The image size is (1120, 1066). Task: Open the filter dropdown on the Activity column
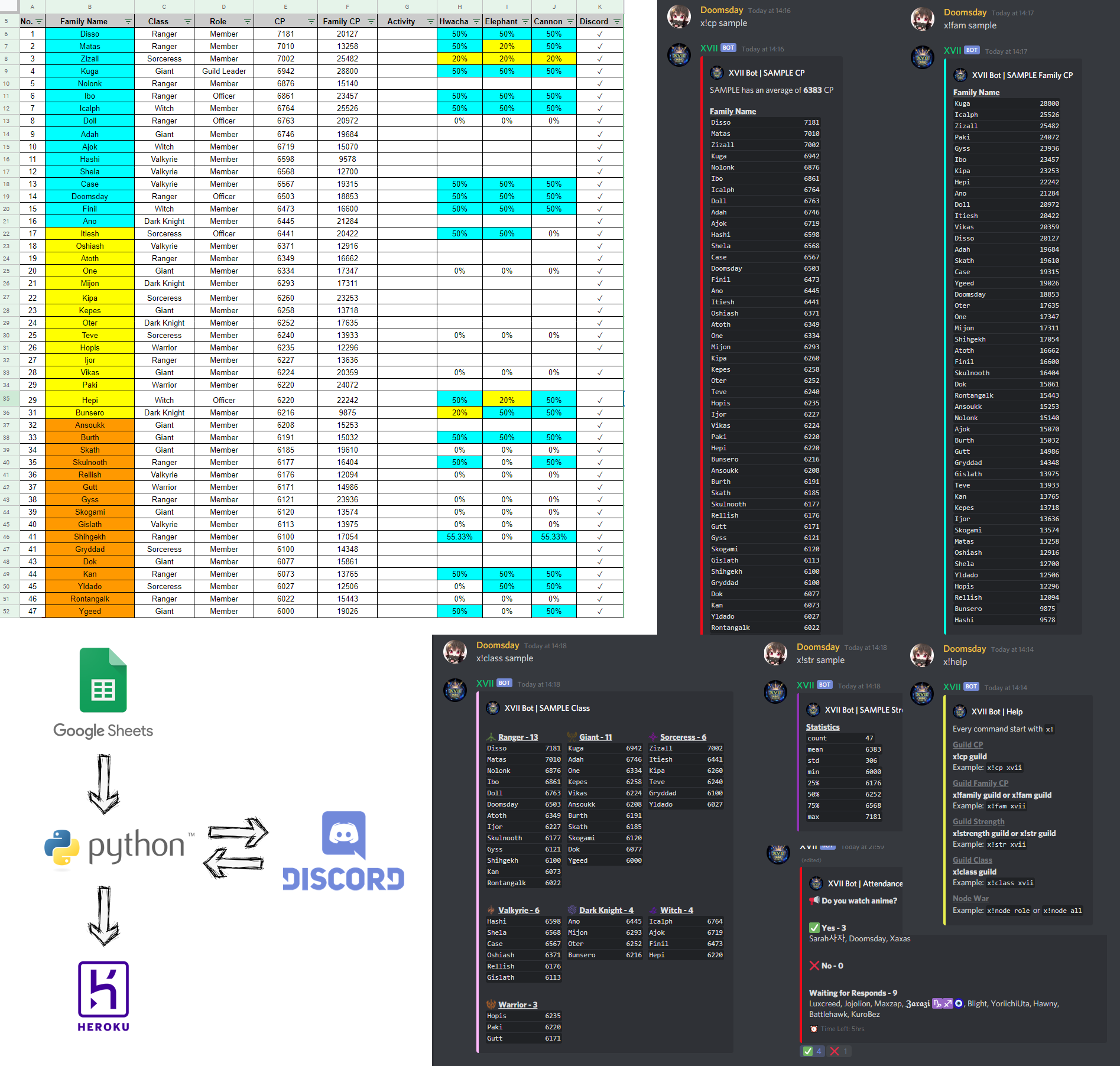431,21
